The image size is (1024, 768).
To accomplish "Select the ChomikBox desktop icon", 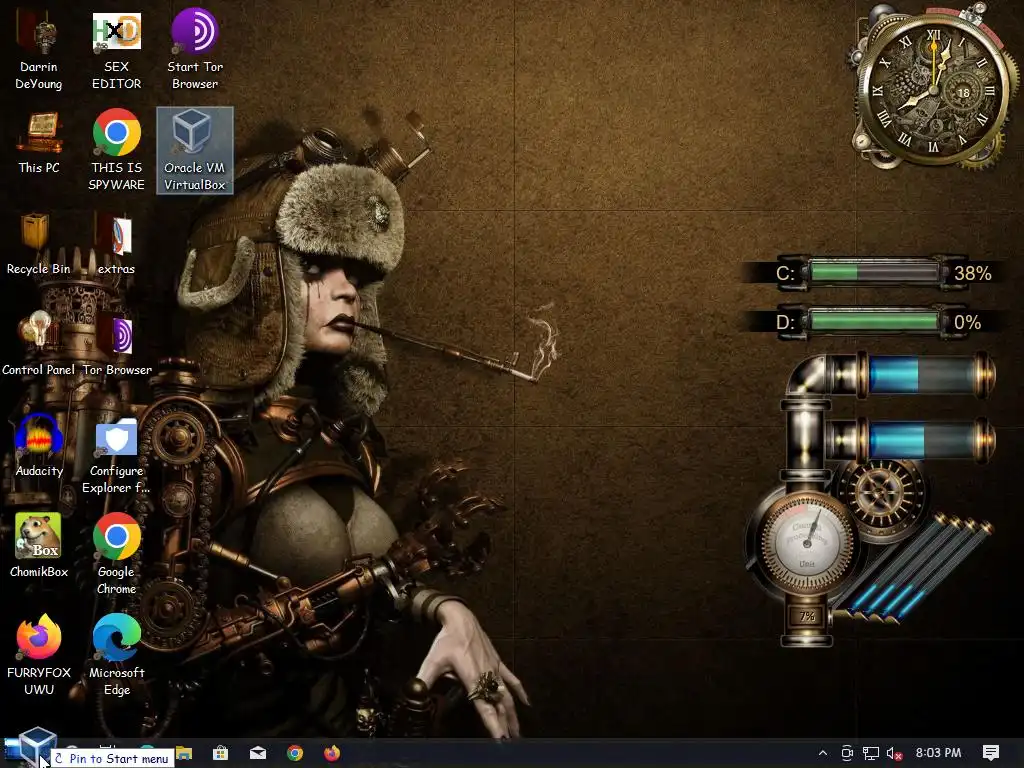I will pyautogui.click(x=39, y=546).
